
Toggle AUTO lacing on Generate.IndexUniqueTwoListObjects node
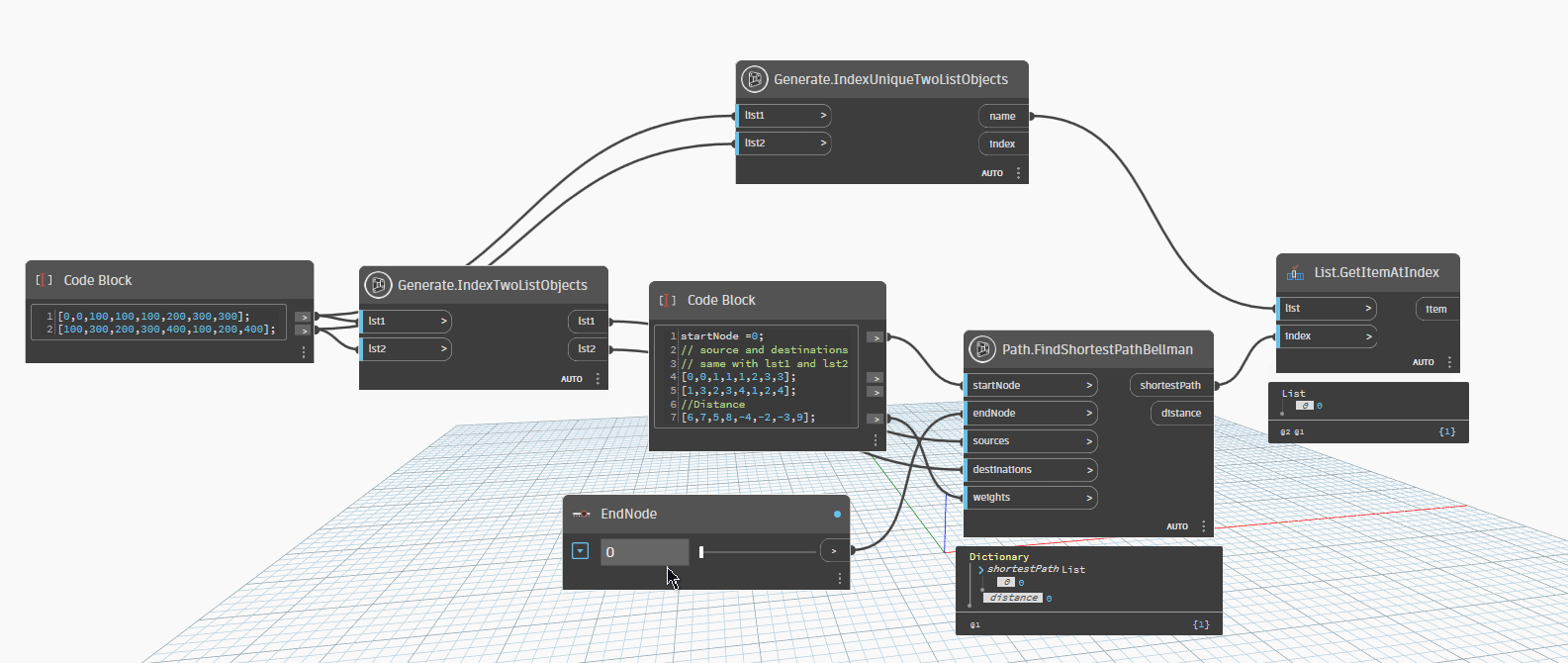coord(991,173)
